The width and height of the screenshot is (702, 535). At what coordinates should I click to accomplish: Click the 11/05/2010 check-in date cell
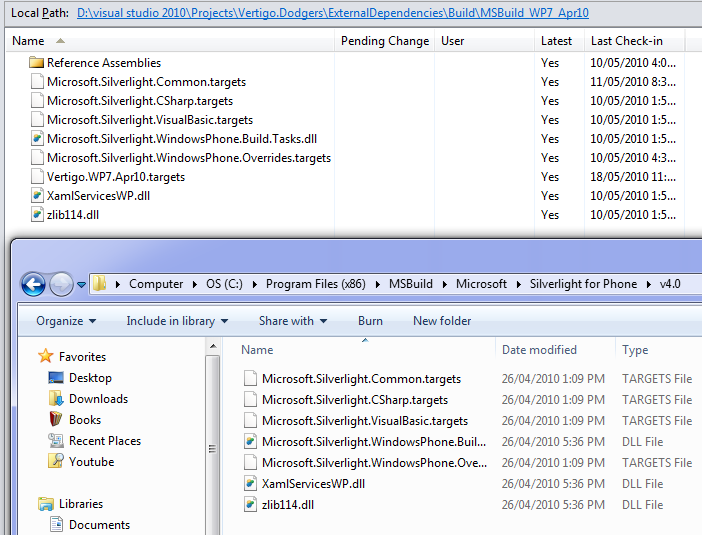click(633, 82)
